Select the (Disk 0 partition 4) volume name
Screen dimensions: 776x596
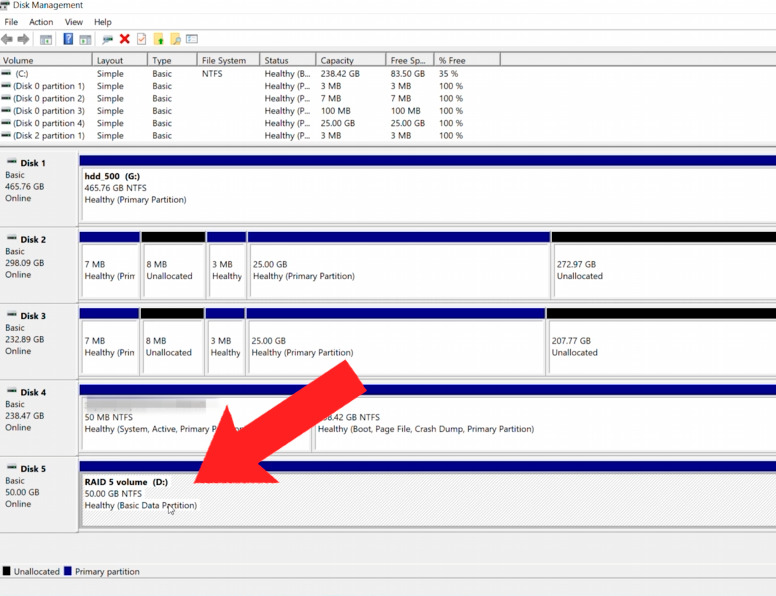coord(48,123)
